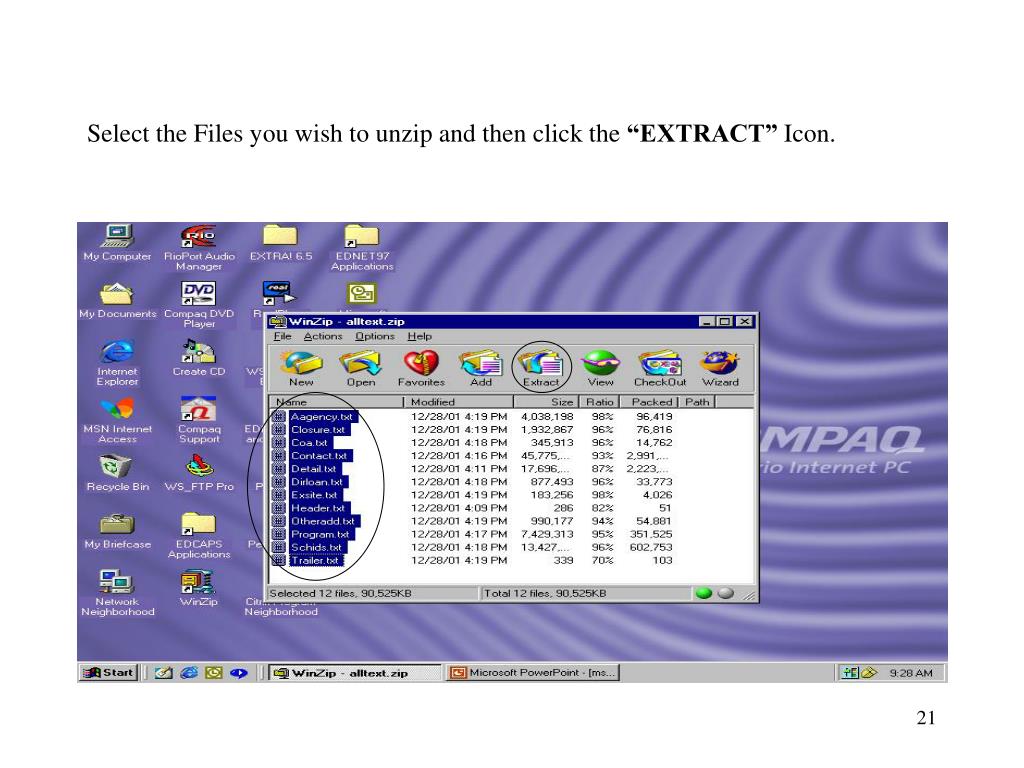1024x768 pixels.
Task: Click the WinZip New archive toolbar icon
Action: (x=301, y=368)
